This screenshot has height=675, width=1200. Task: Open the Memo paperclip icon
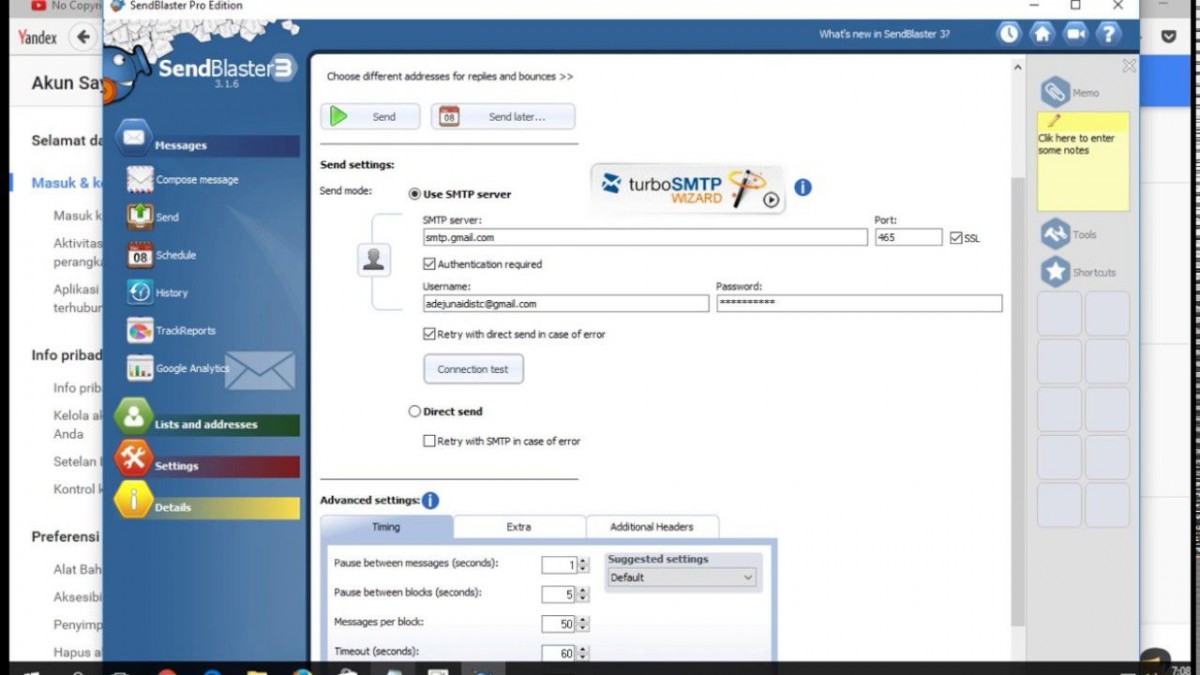1055,92
